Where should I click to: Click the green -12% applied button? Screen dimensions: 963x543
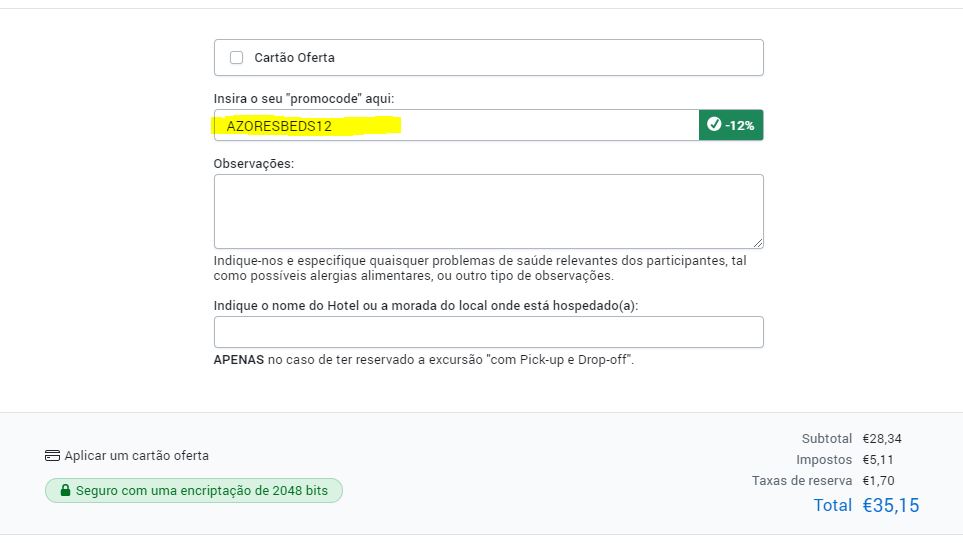[x=731, y=125]
